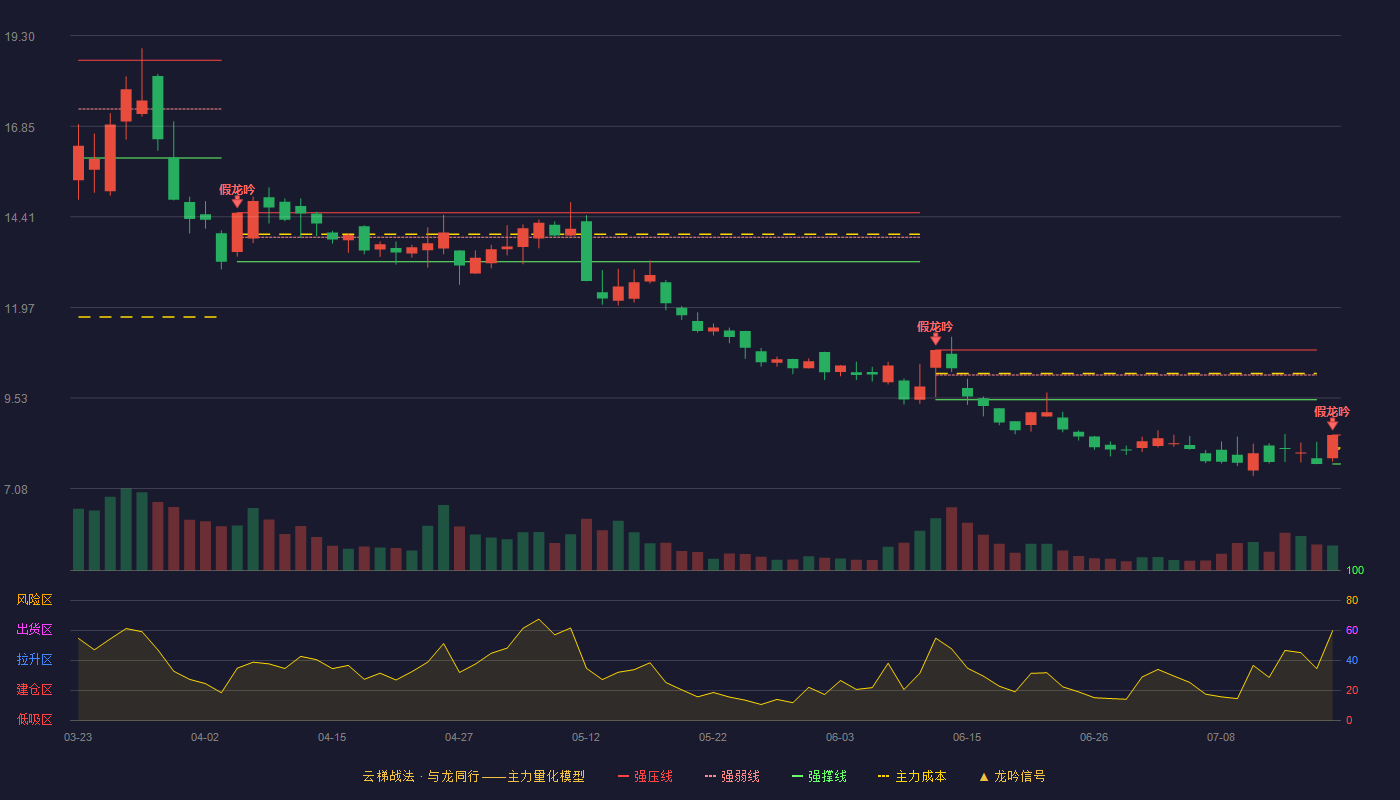The height and width of the screenshot is (800, 1400).
Task: Click the 05-22 date label
Action: [x=713, y=737]
